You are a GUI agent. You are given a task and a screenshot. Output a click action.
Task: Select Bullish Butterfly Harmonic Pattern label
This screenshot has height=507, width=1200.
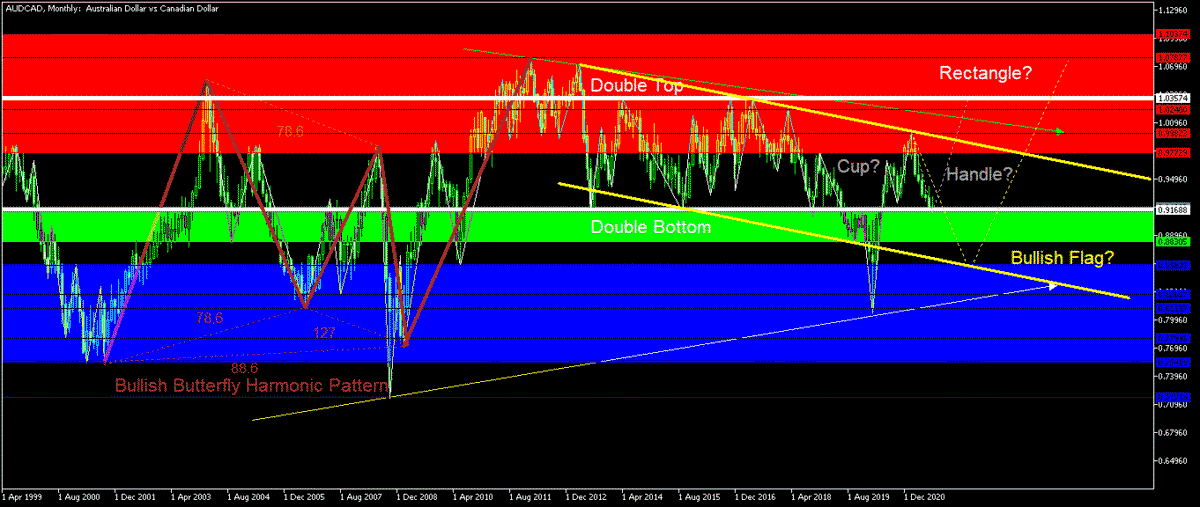[250, 385]
